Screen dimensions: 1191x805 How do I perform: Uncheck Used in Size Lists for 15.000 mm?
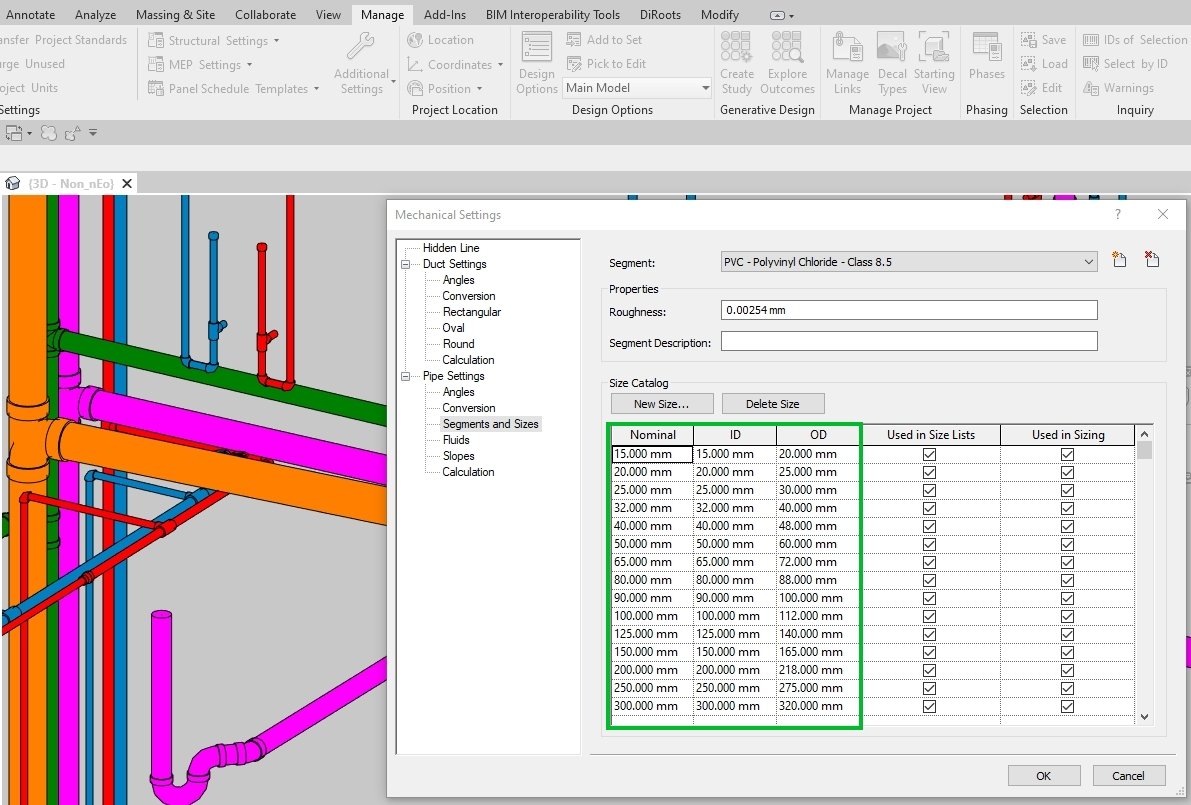click(929, 454)
